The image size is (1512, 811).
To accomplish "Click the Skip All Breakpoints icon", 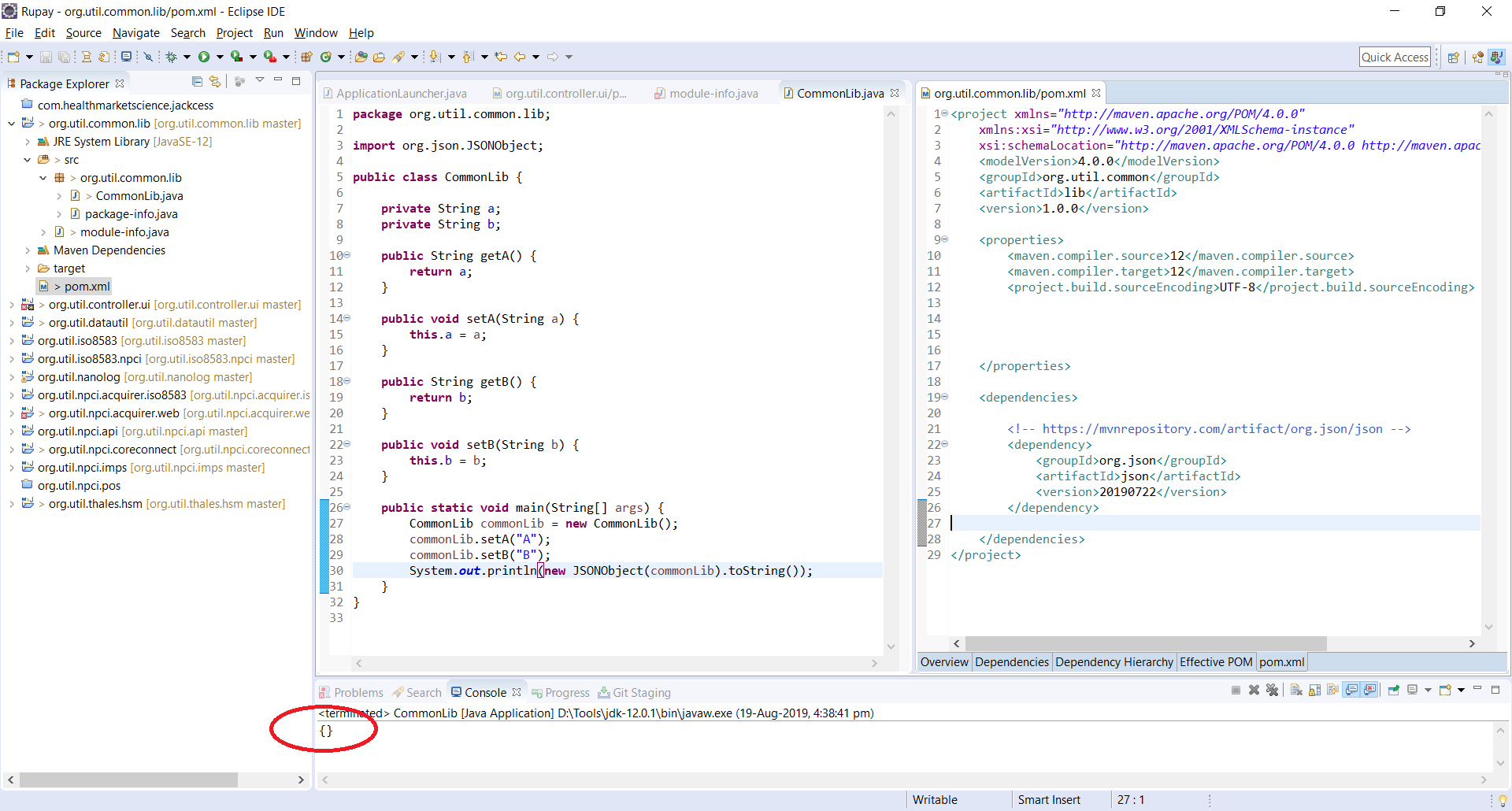I will pyautogui.click(x=147, y=57).
